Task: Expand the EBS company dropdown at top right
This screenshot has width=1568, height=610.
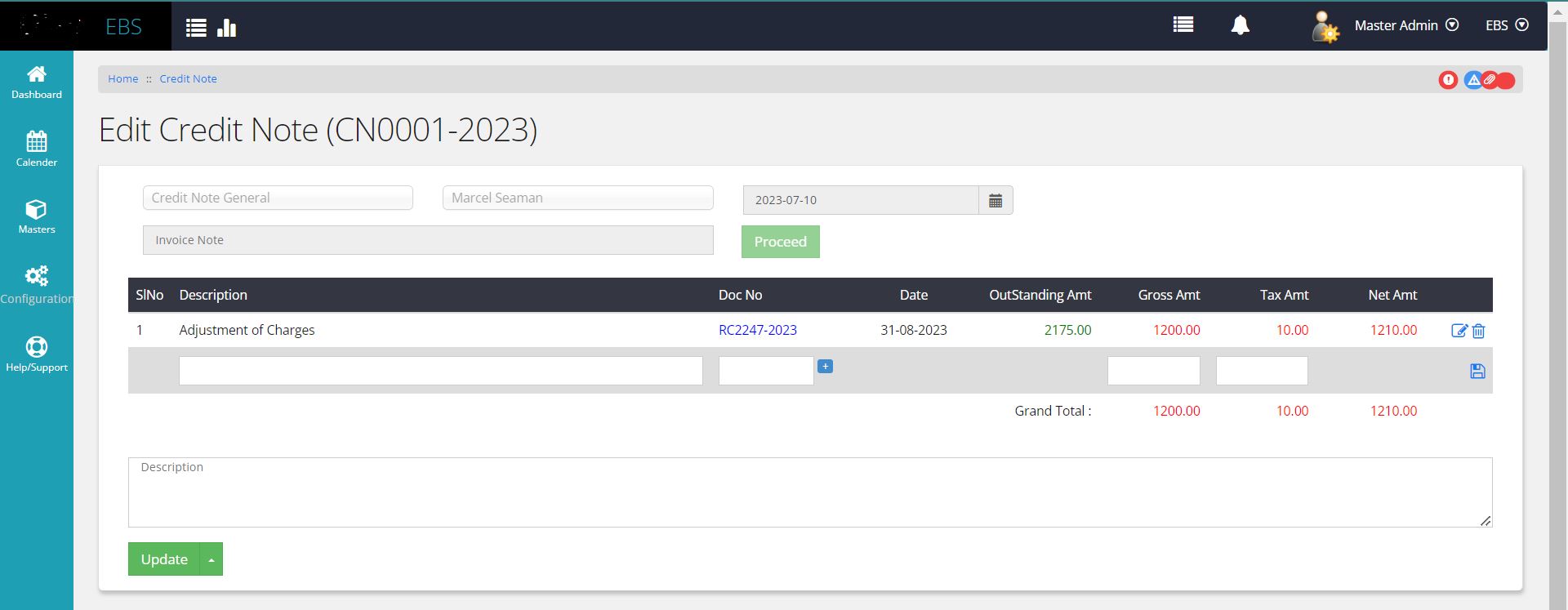Action: click(1507, 25)
